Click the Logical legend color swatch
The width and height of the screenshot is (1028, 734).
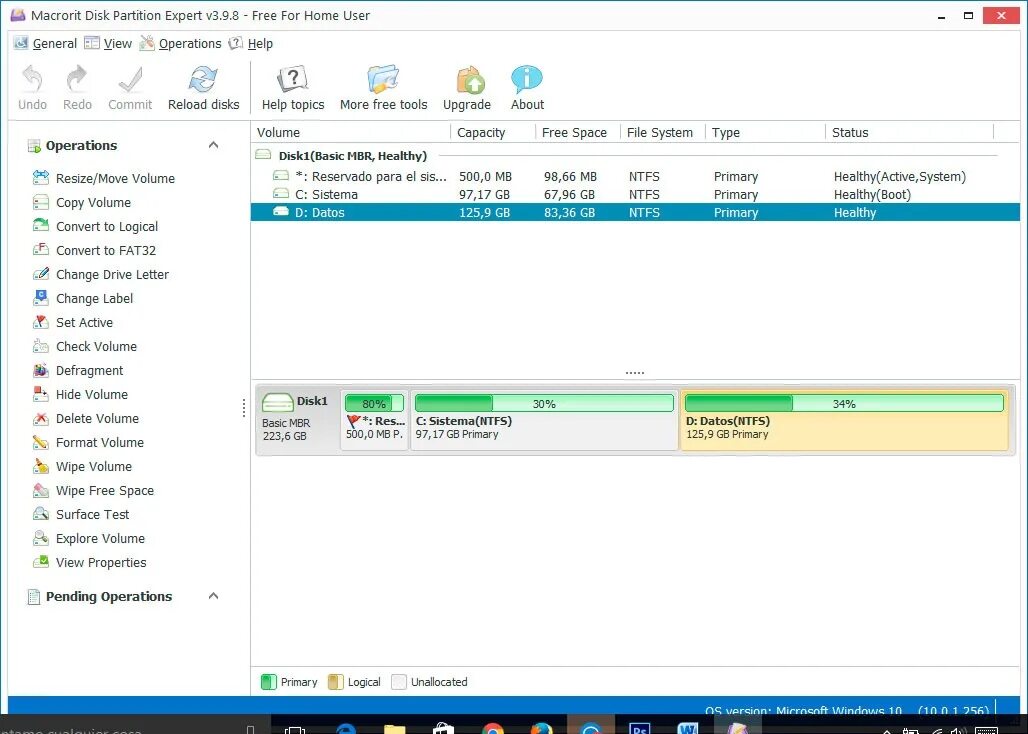pos(335,682)
